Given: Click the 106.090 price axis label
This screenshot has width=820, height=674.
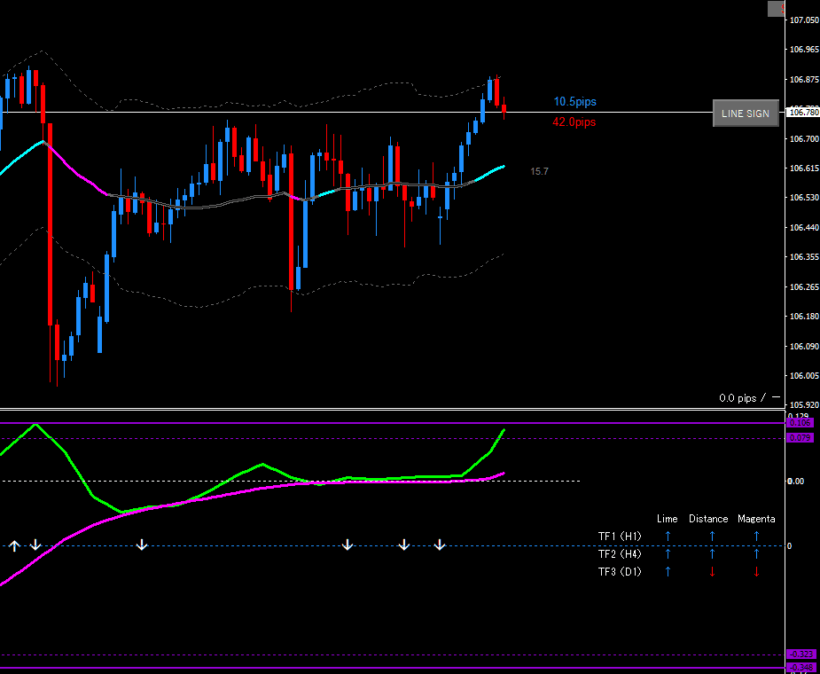Looking at the screenshot, I should (x=804, y=346).
